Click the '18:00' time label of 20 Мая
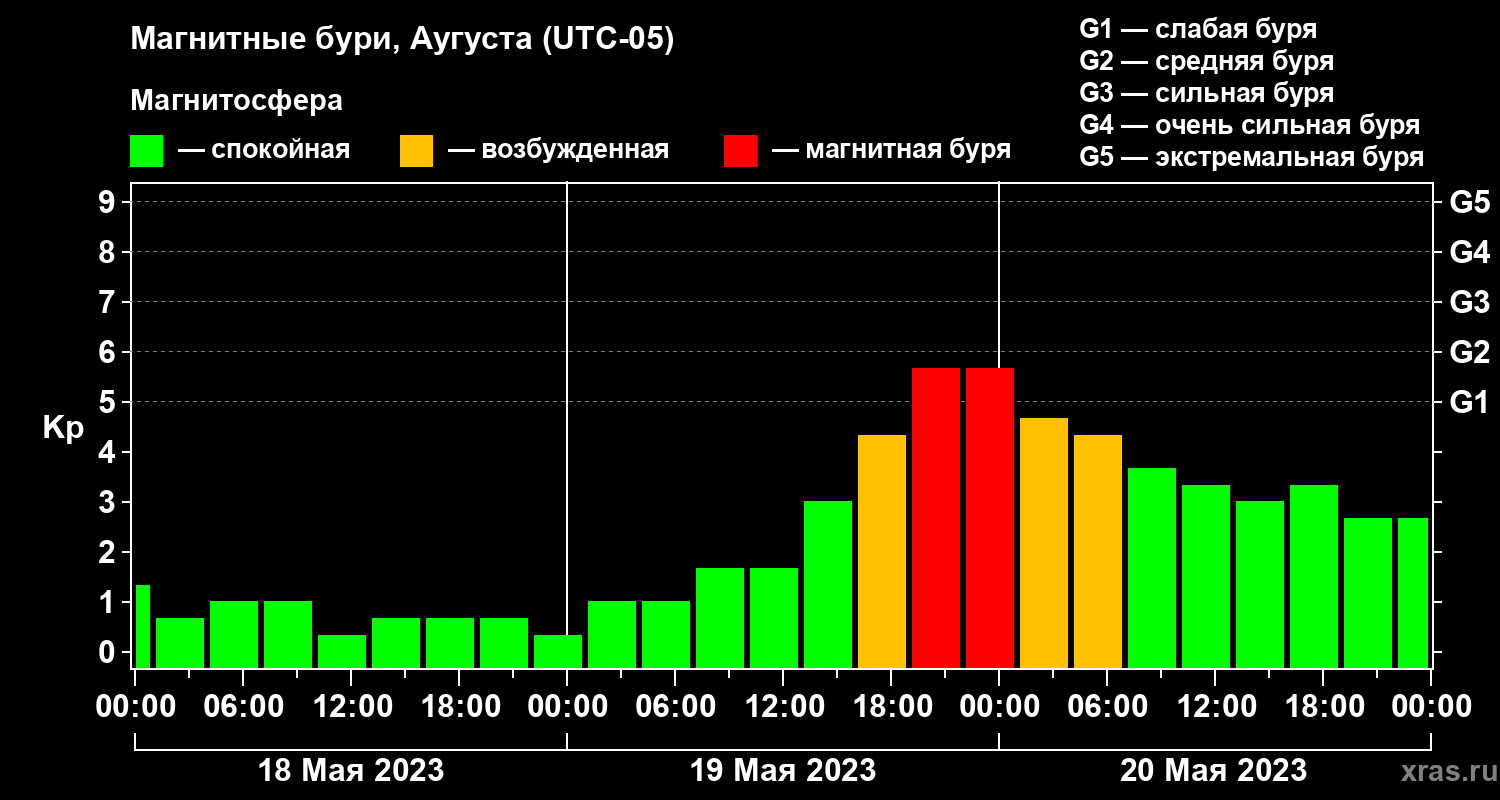Viewport: 1500px width, 800px height. point(1323,707)
